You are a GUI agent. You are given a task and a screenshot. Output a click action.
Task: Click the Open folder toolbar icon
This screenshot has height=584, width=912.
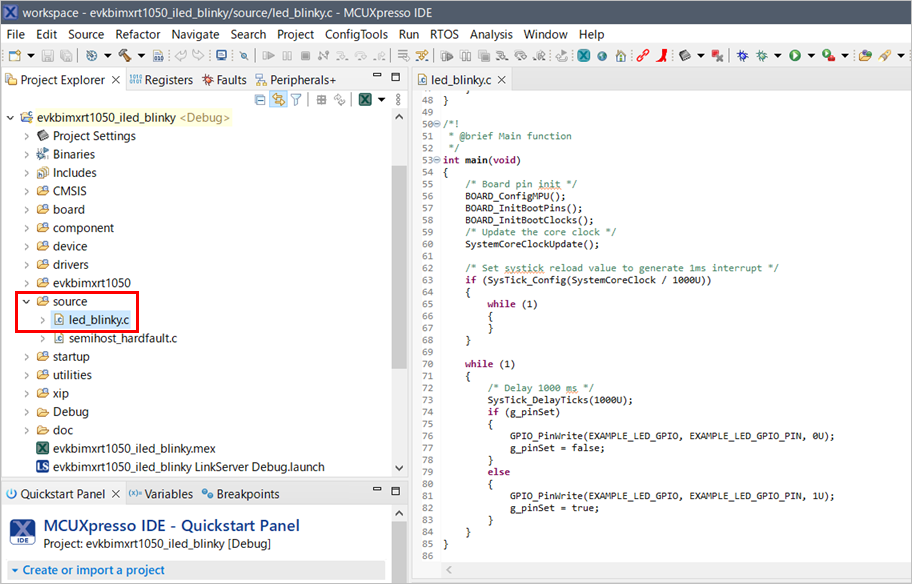point(865,56)
